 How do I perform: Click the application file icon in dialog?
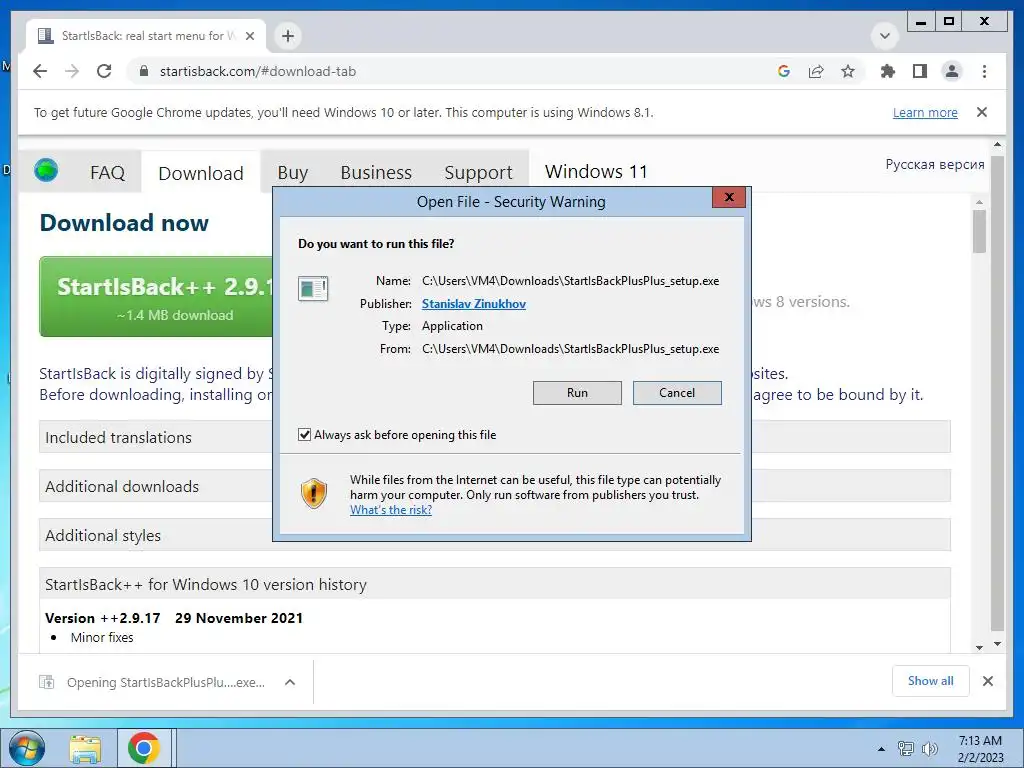[313, 288]
